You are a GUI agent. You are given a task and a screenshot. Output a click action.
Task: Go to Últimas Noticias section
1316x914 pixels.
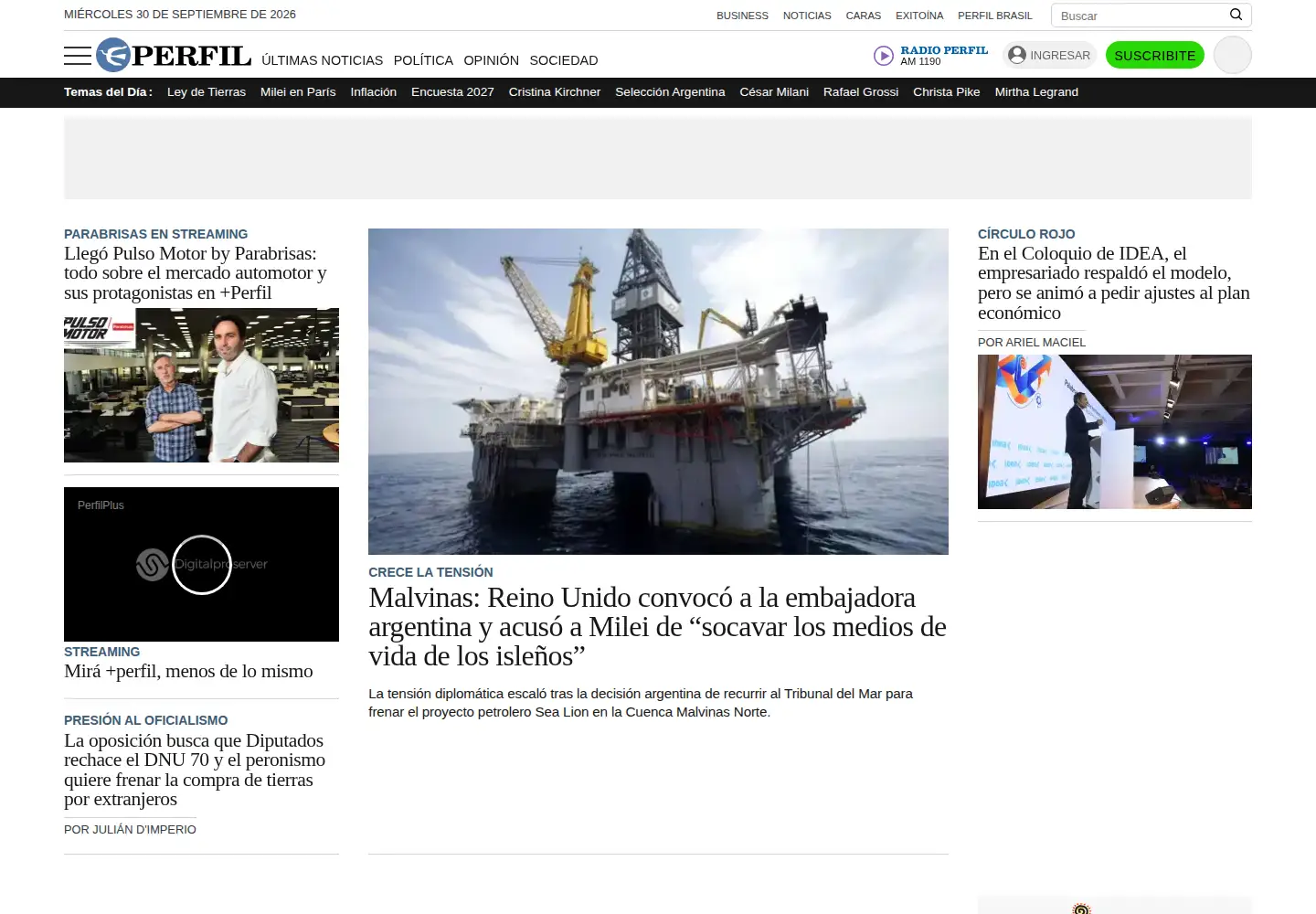pos(323,60)
